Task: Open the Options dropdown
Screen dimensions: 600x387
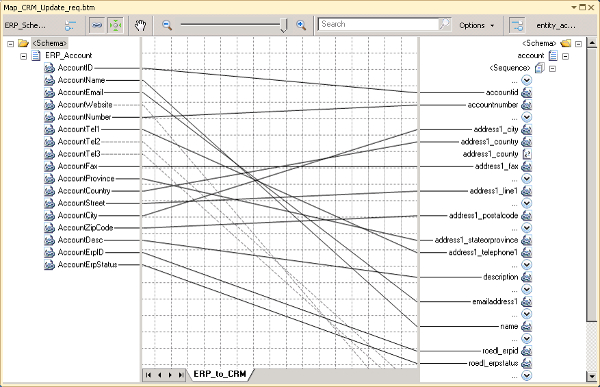Action: (x=476, y=25)
